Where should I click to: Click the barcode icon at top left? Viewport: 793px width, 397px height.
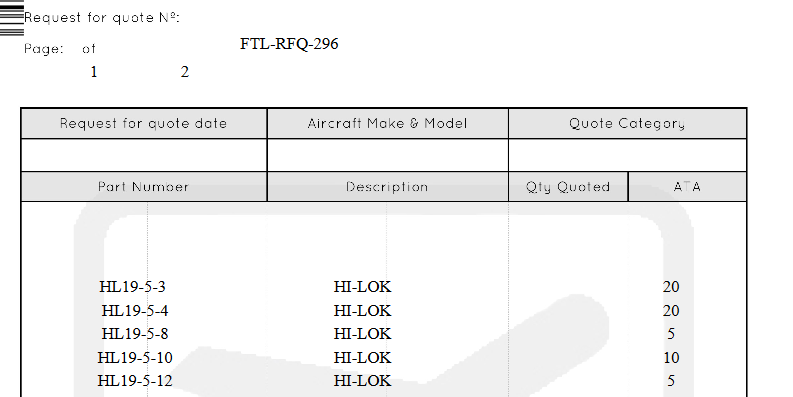click(12, 18)
